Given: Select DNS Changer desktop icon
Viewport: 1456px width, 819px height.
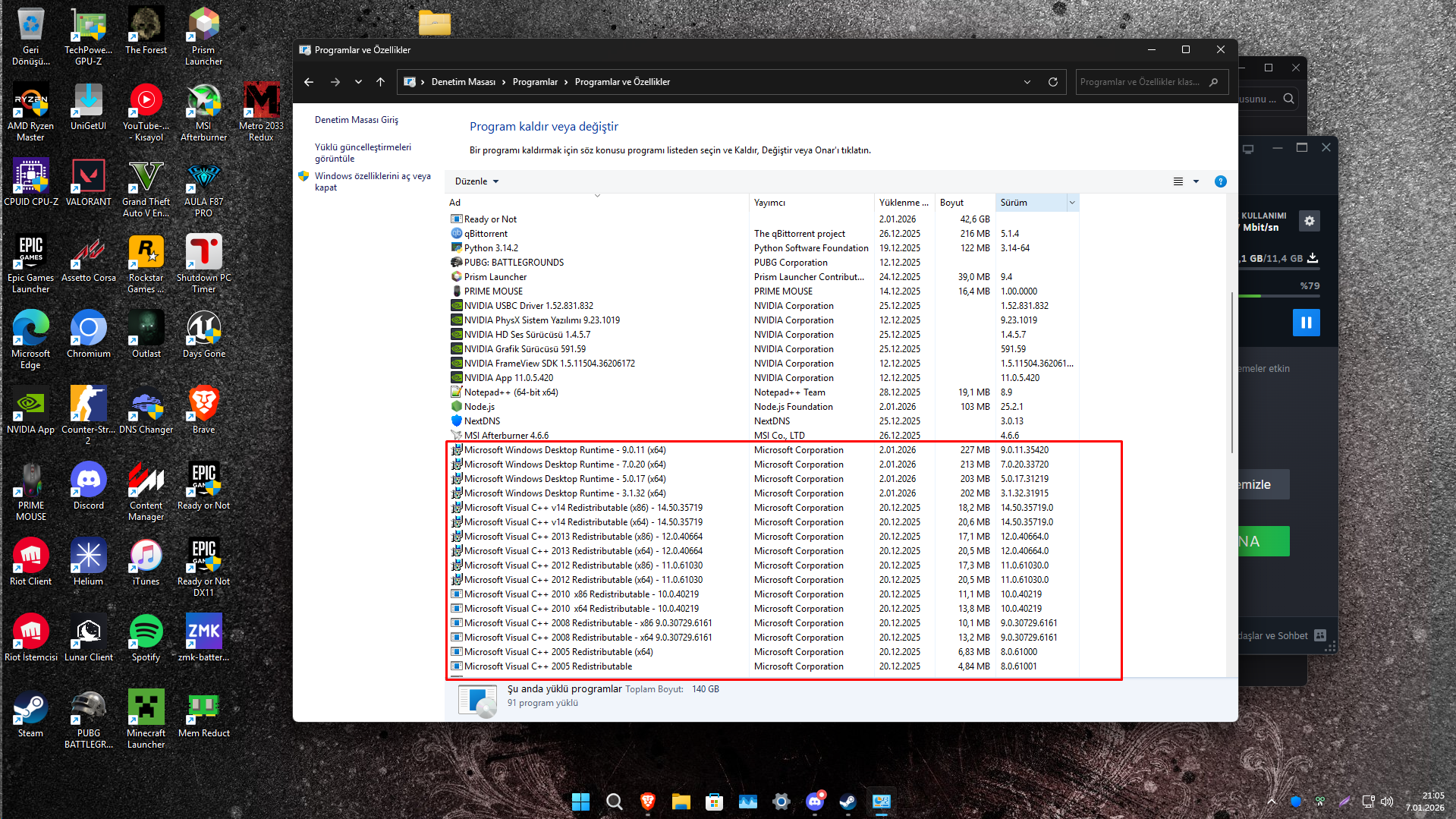Looking at the screenshot, I should coord(146,410).
